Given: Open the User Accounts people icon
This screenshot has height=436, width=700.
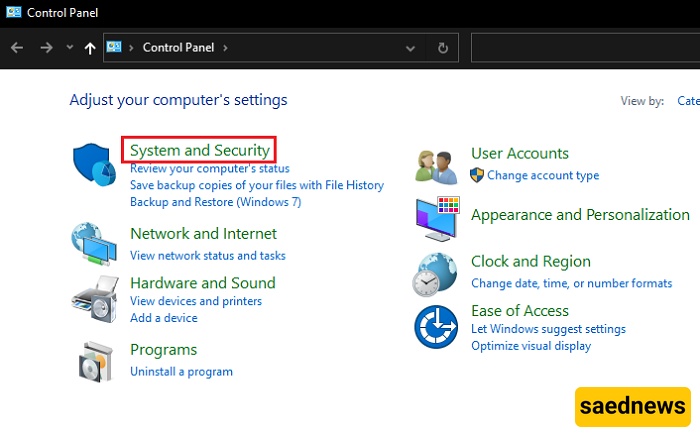Looking at the screenshot, I should click(436, 167).
